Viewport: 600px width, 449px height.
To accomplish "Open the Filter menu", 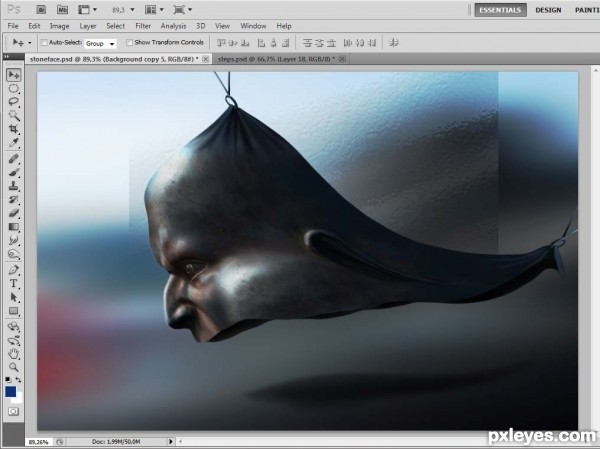I will click(x=143, y=26).
